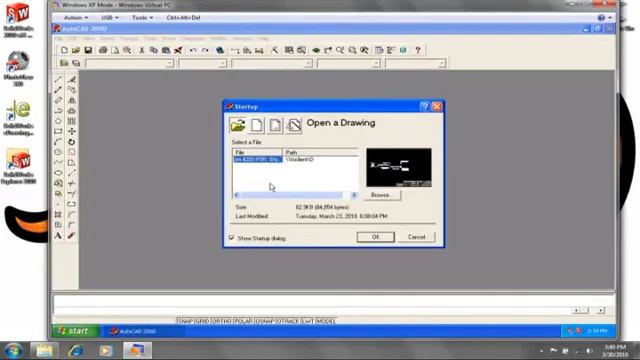Select the Array modify tool
Image resolution: width=640 pixels, height=360 pixels.
point(71,121)
